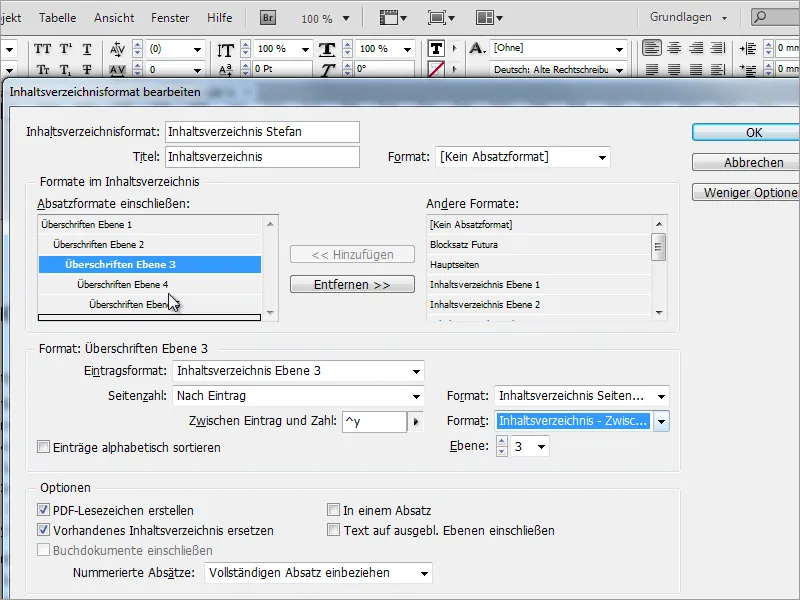Open the Ebene level dropdown
The image size is (800, 600).
click(x=529, y=446)
